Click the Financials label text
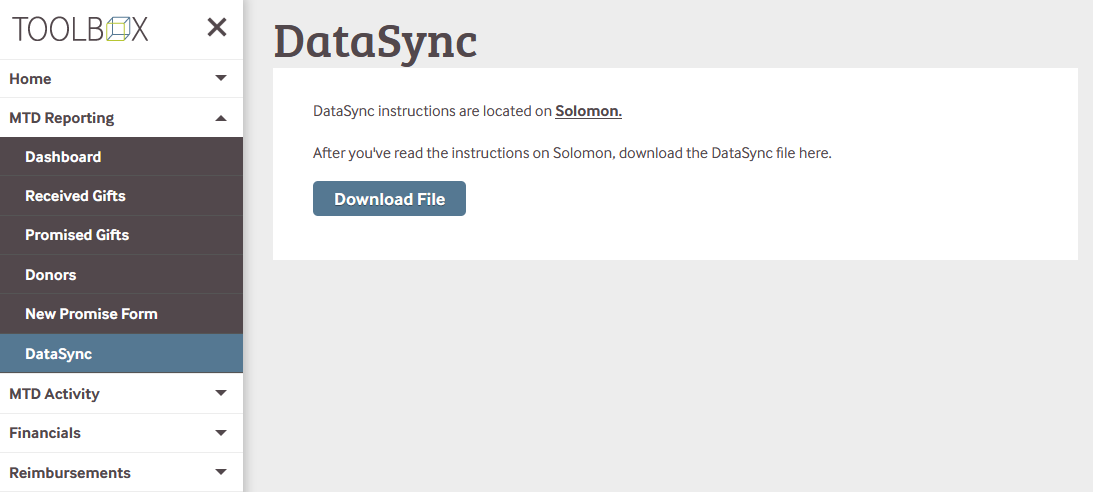 click(45, 433)
